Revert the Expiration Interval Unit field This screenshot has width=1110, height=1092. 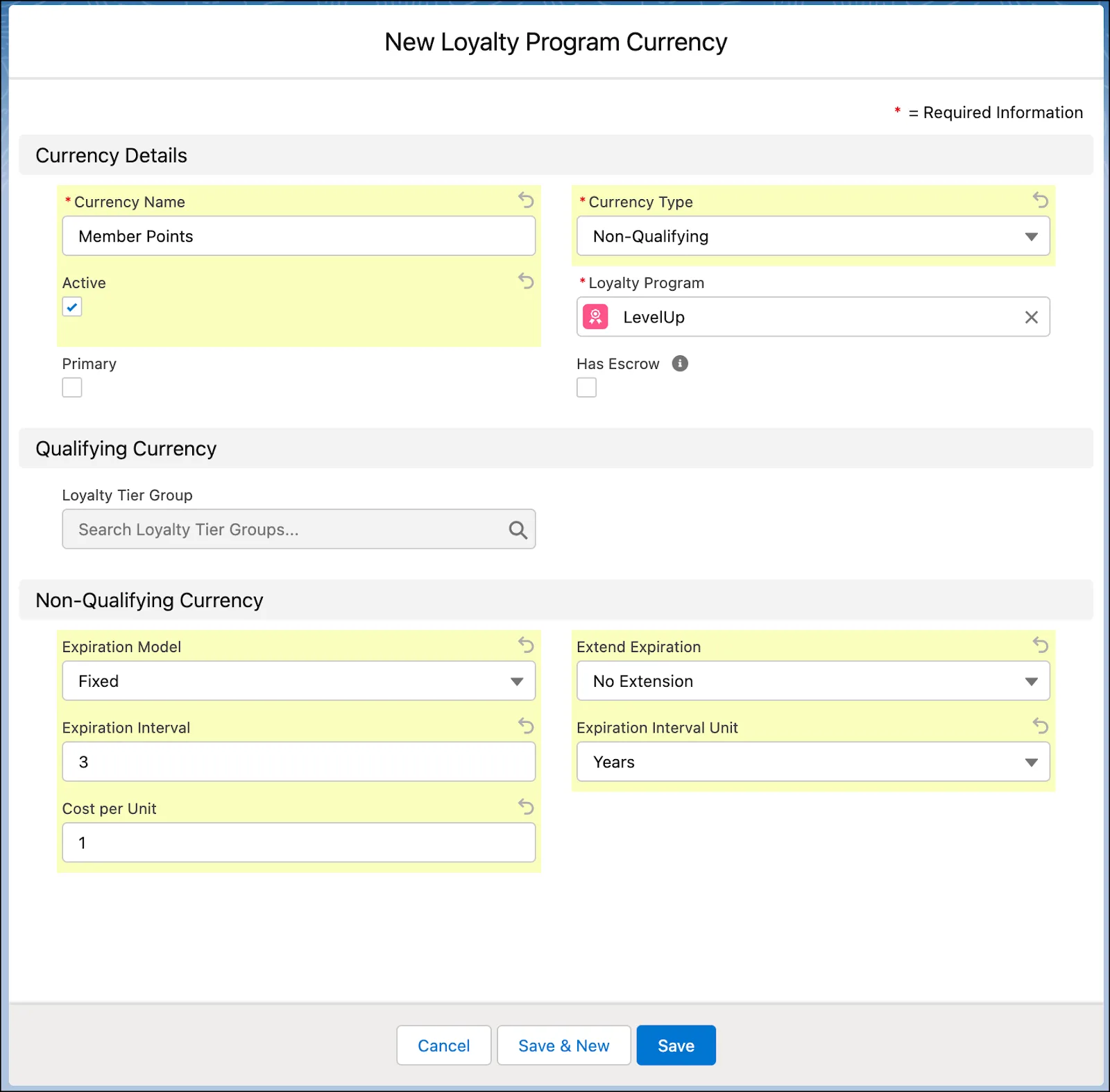pyautogui.click(x=1040, y=726)
